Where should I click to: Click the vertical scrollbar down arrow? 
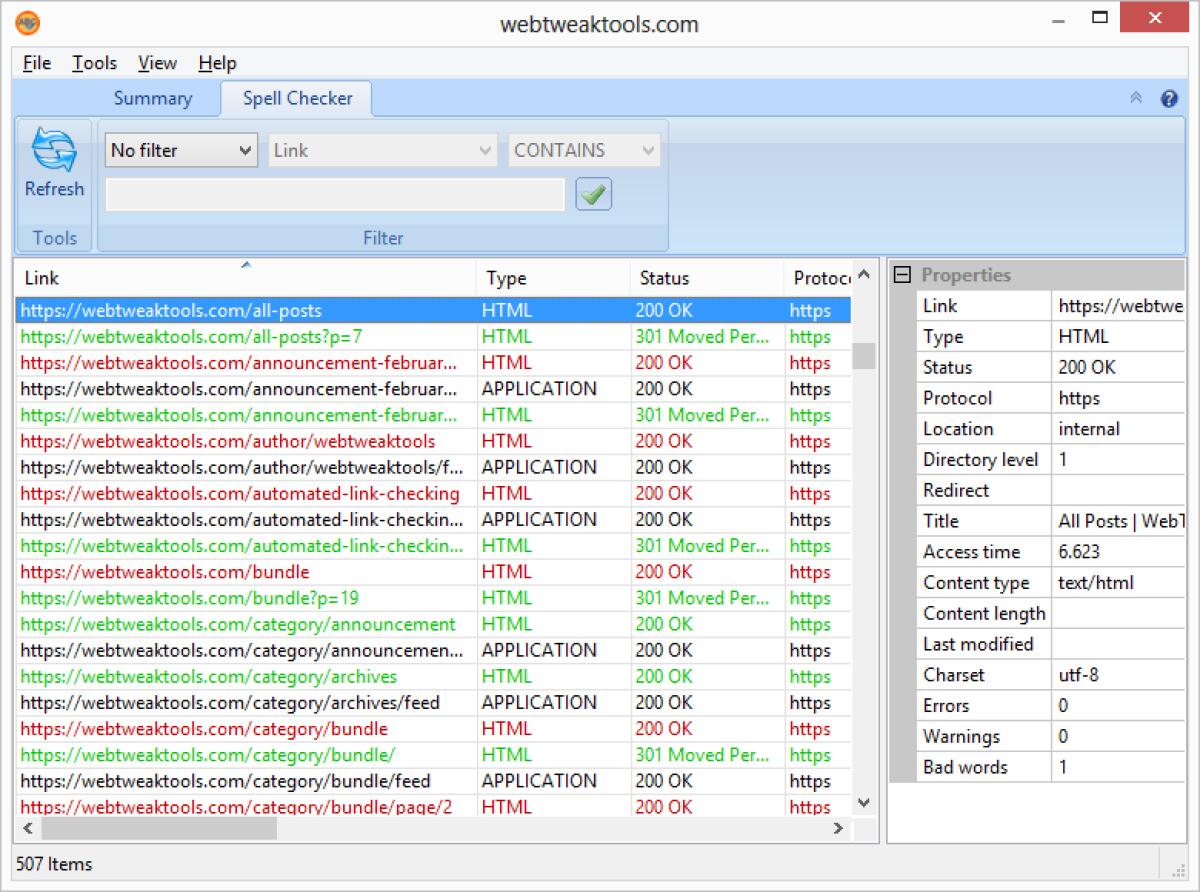pyautogui.click(x=864, y=803)
